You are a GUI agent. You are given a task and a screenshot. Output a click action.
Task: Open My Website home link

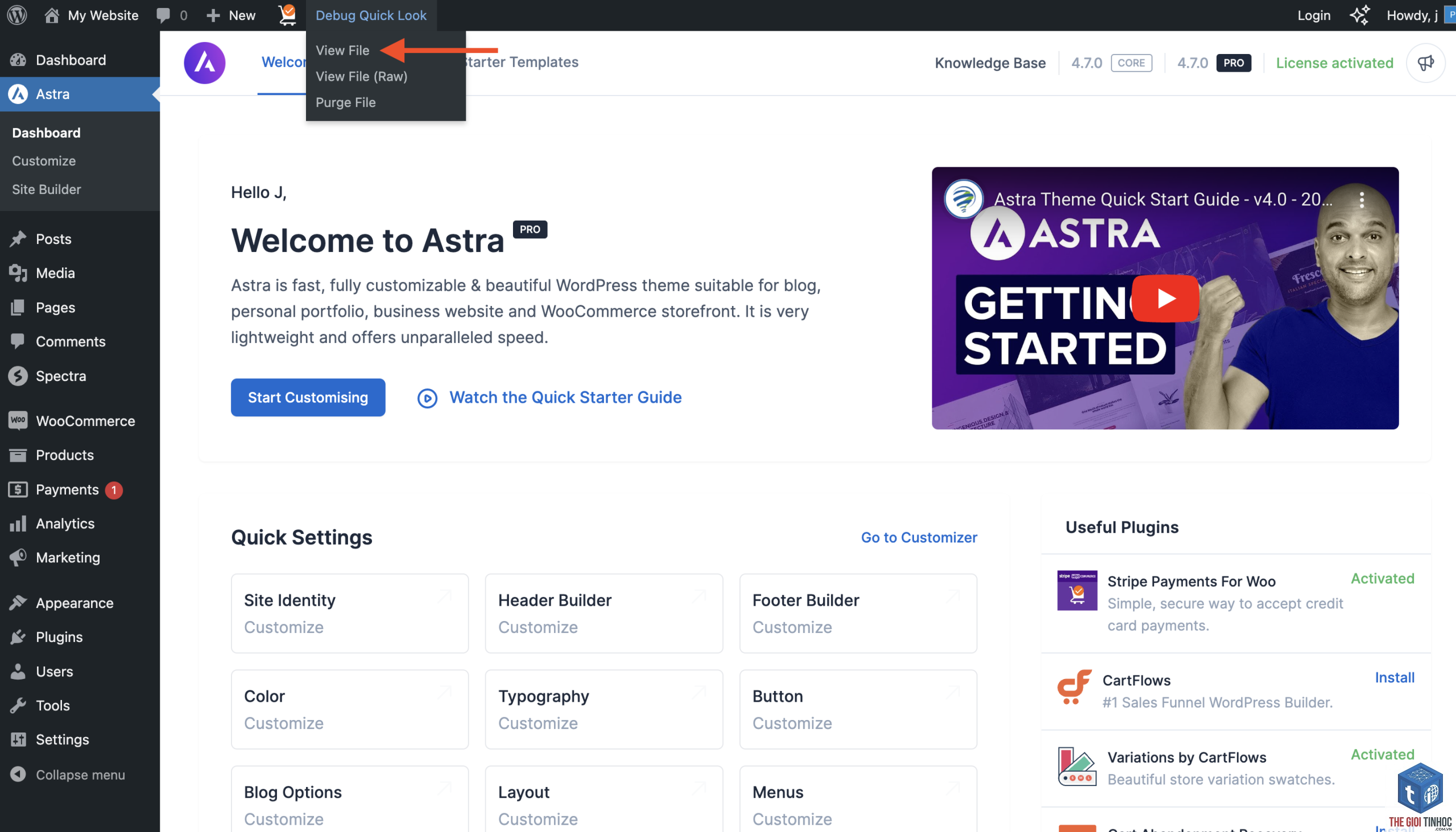tap(92, 15)
